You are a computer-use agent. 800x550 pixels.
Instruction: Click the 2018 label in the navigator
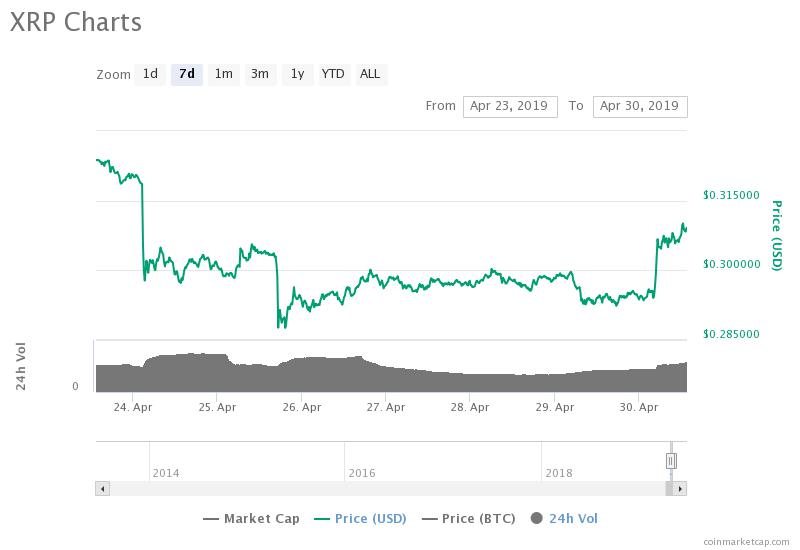coord(559,473)
